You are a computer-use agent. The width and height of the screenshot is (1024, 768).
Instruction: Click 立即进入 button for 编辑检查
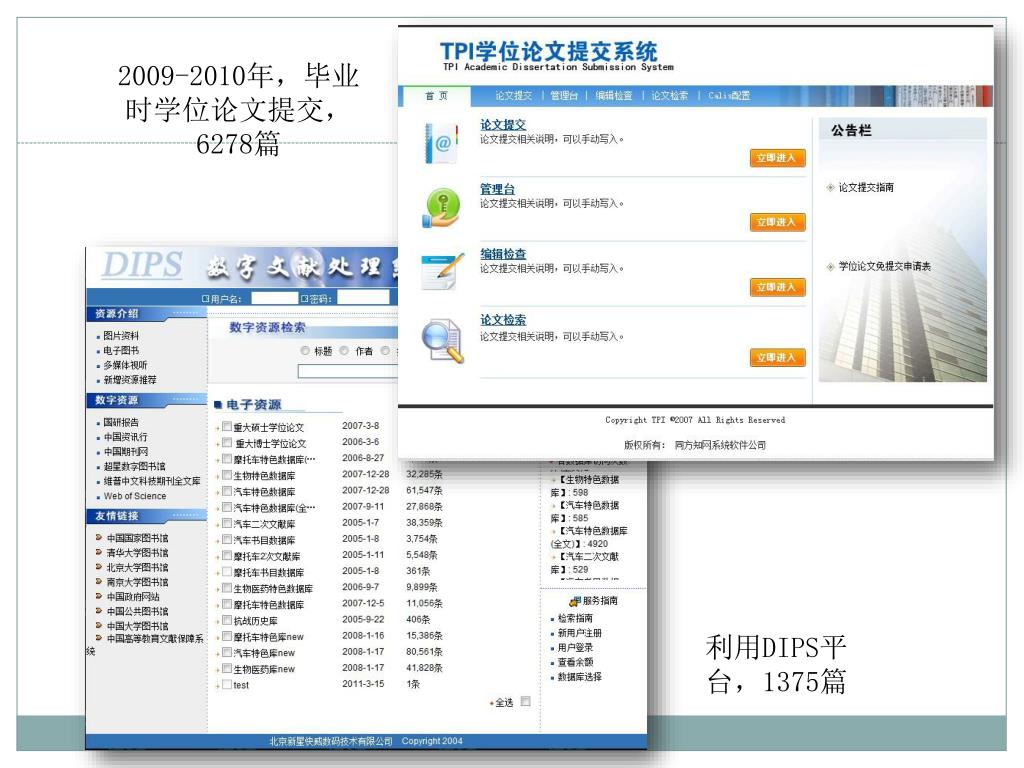(x=776, y=287)
